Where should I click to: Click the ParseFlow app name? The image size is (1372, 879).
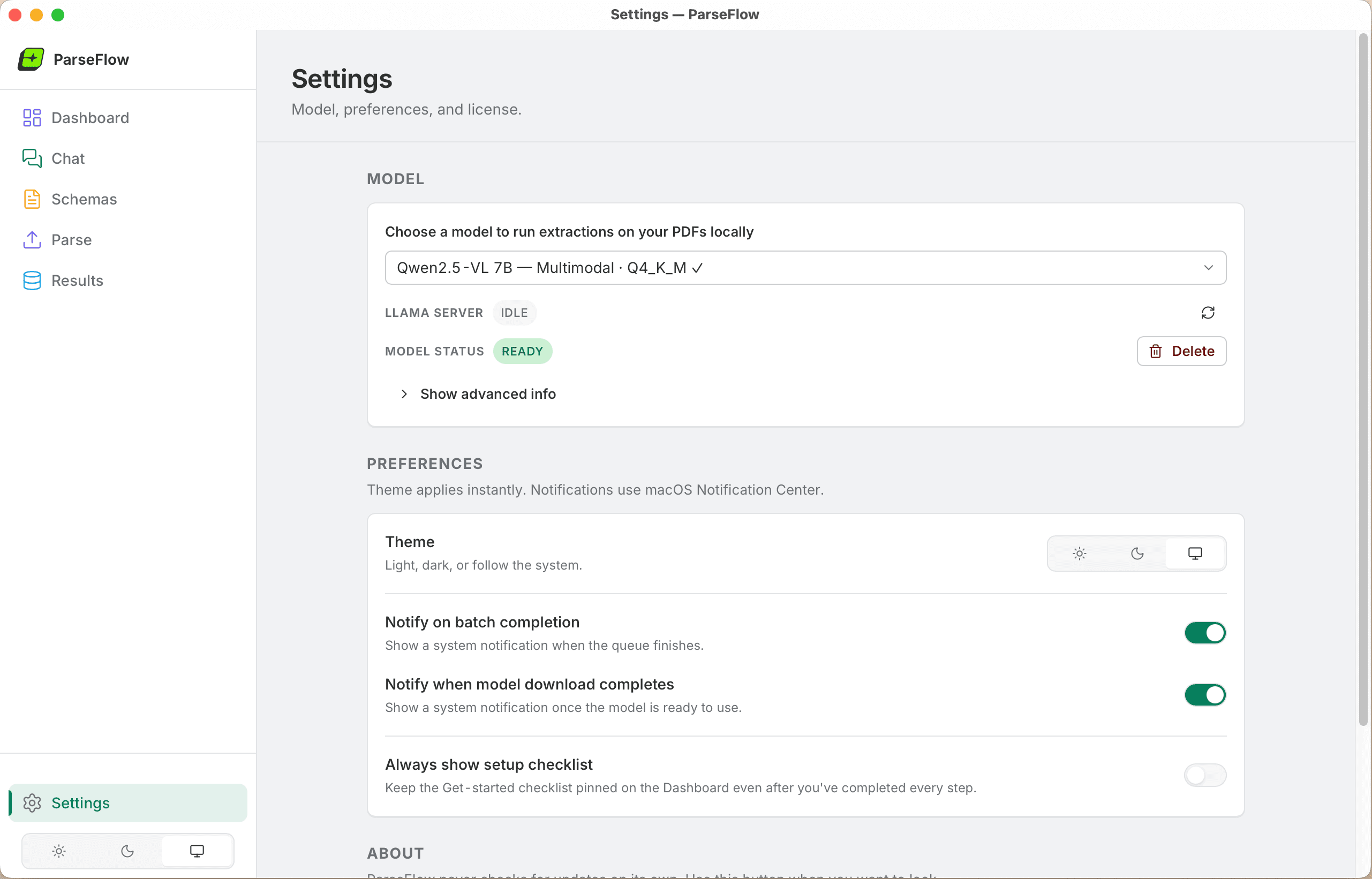[x=91, y=59]
